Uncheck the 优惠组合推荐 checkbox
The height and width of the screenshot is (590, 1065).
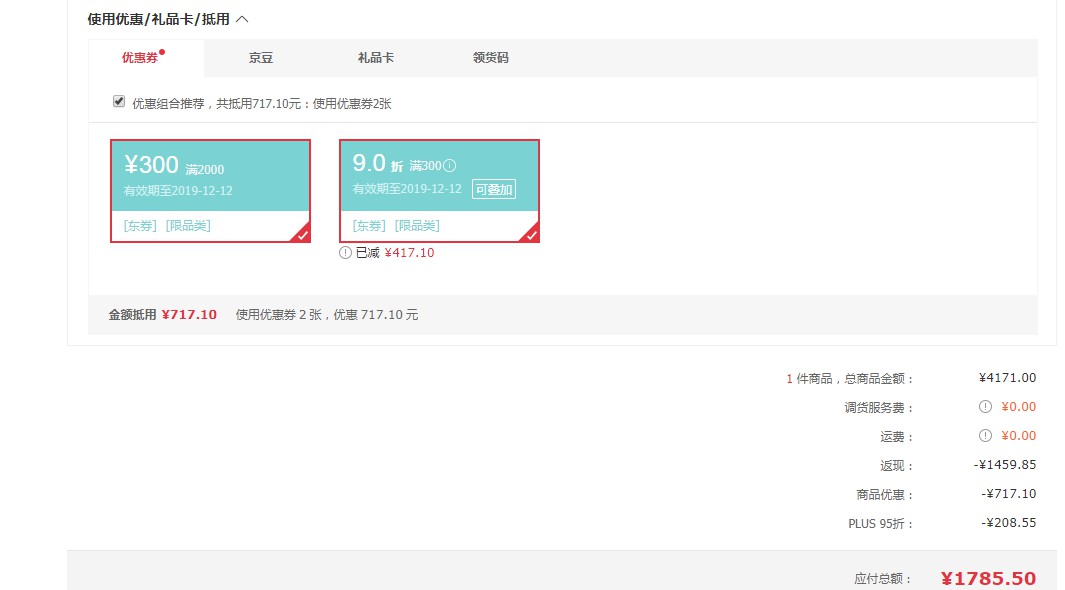(119, 101)
